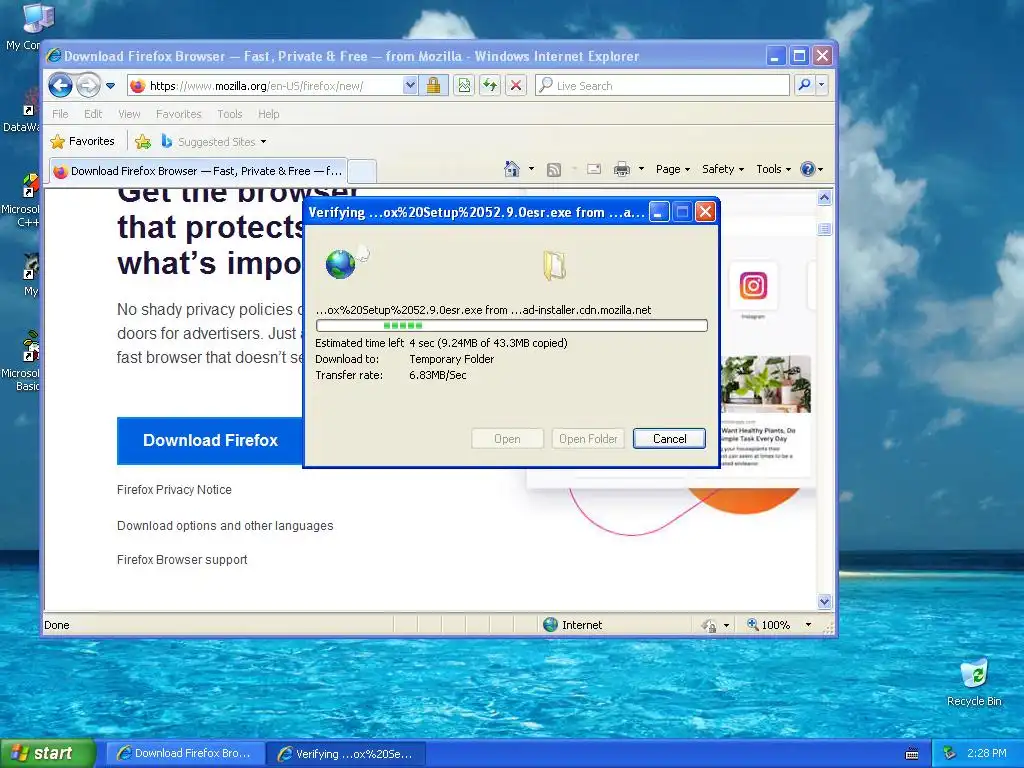
Task: Expand the zoom level dropdown arrow
Action: pos(808,625)
